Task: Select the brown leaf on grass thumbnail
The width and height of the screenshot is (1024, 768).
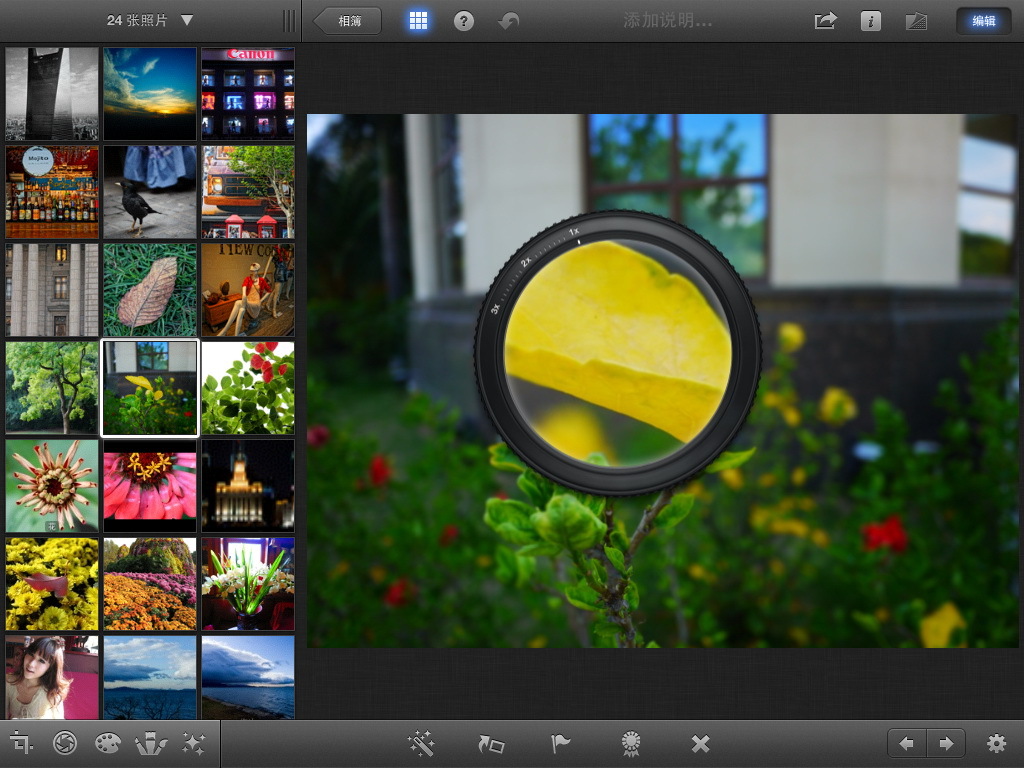Action: coord(150,290)
